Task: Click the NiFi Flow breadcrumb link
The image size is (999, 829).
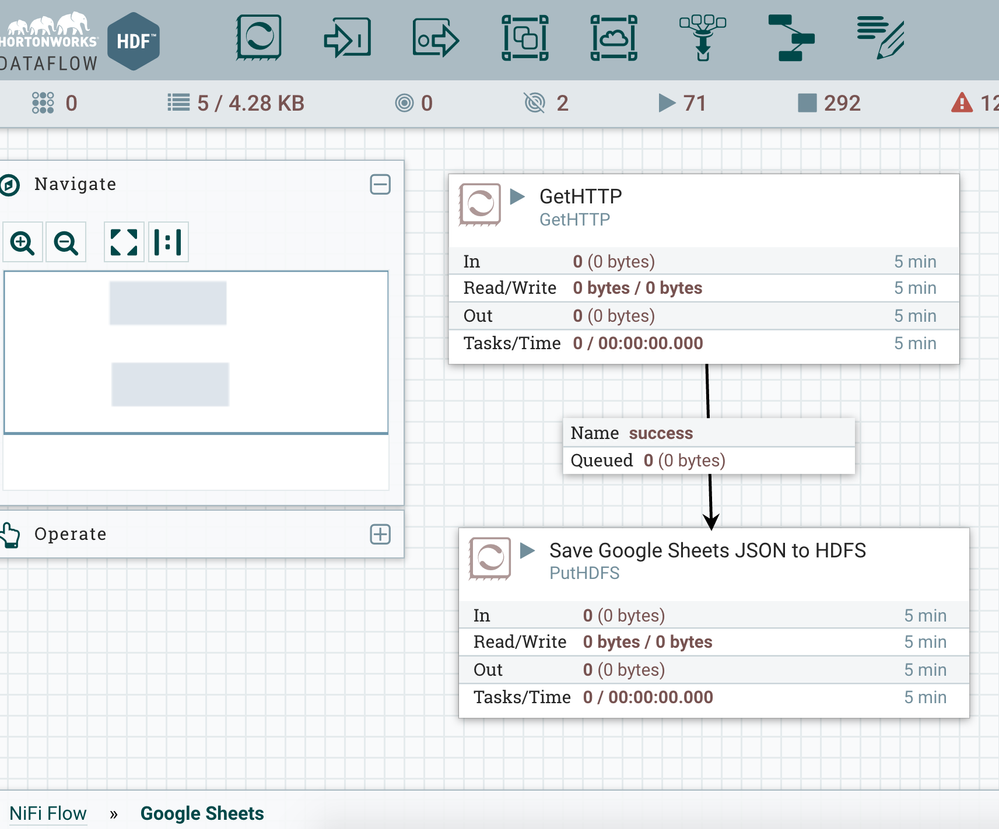Action: tap(48, 813)
